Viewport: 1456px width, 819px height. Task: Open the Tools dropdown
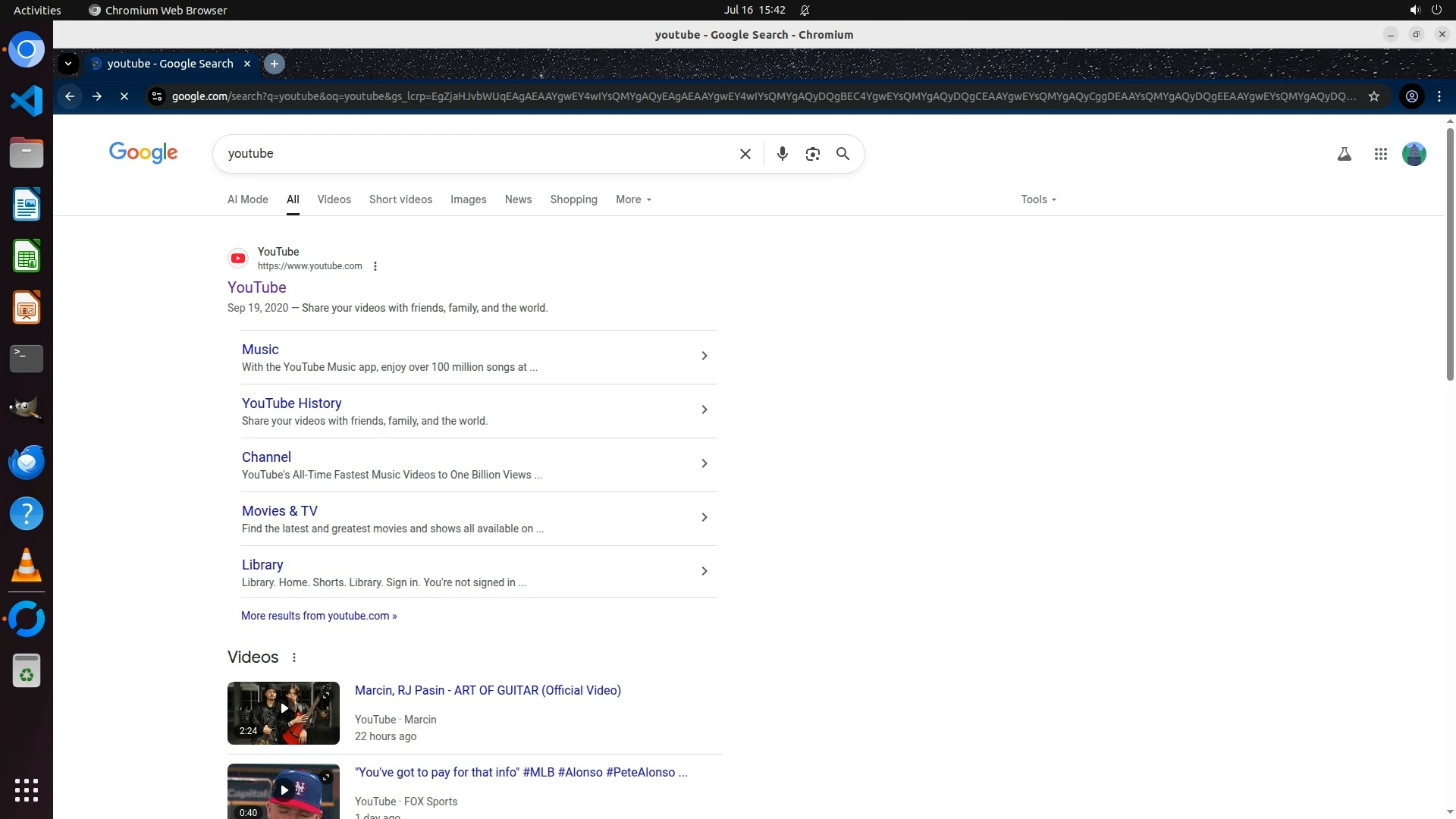pos(1037,199)
